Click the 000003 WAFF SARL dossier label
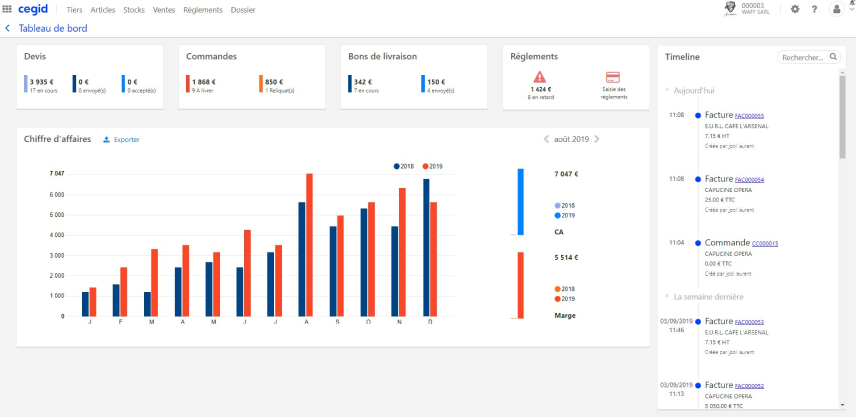Viewport: 856px width, 417px height. (755, 8)
